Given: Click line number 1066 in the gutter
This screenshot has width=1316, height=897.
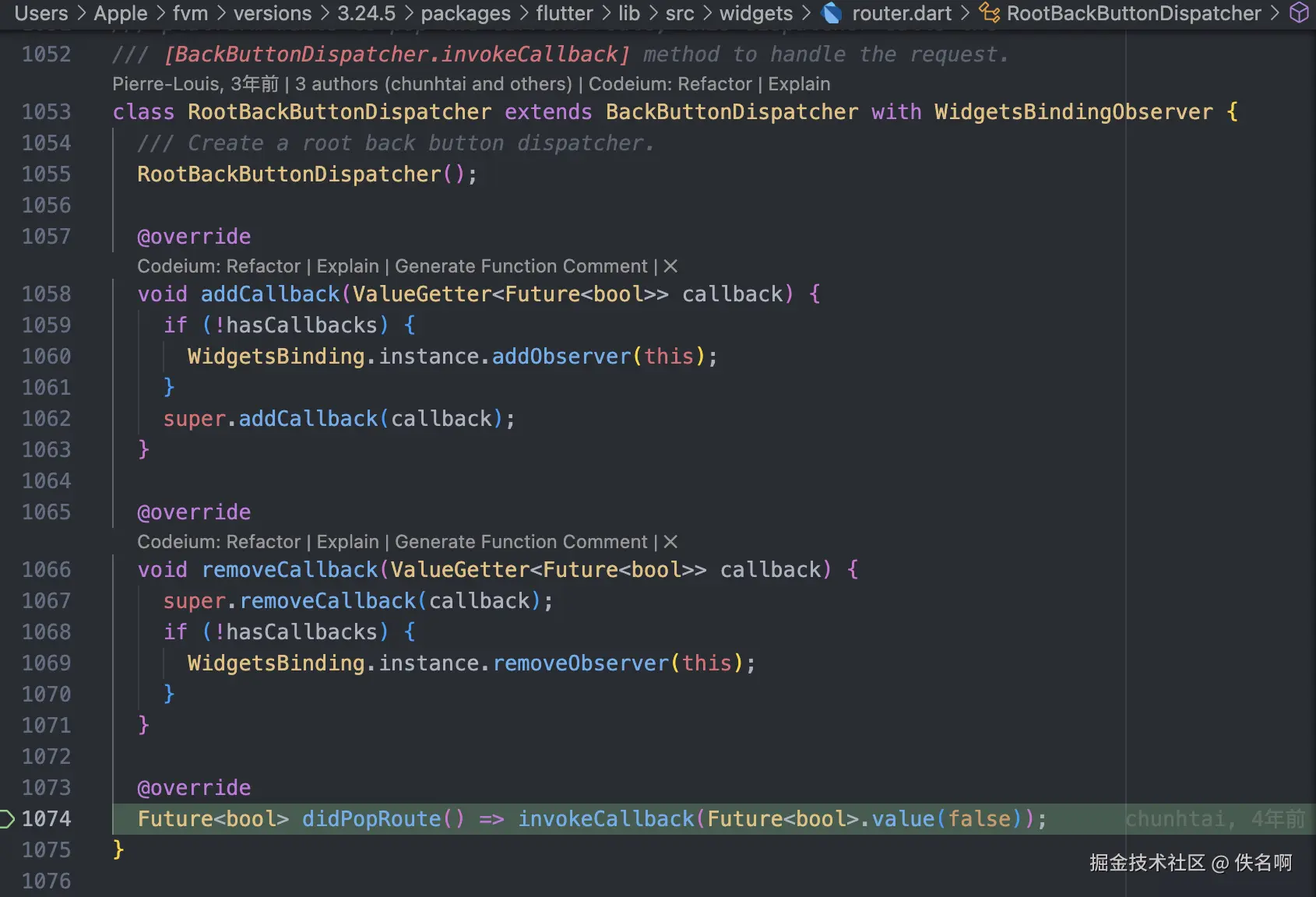Looking at the screenshot, I should (x=46, y=570).
